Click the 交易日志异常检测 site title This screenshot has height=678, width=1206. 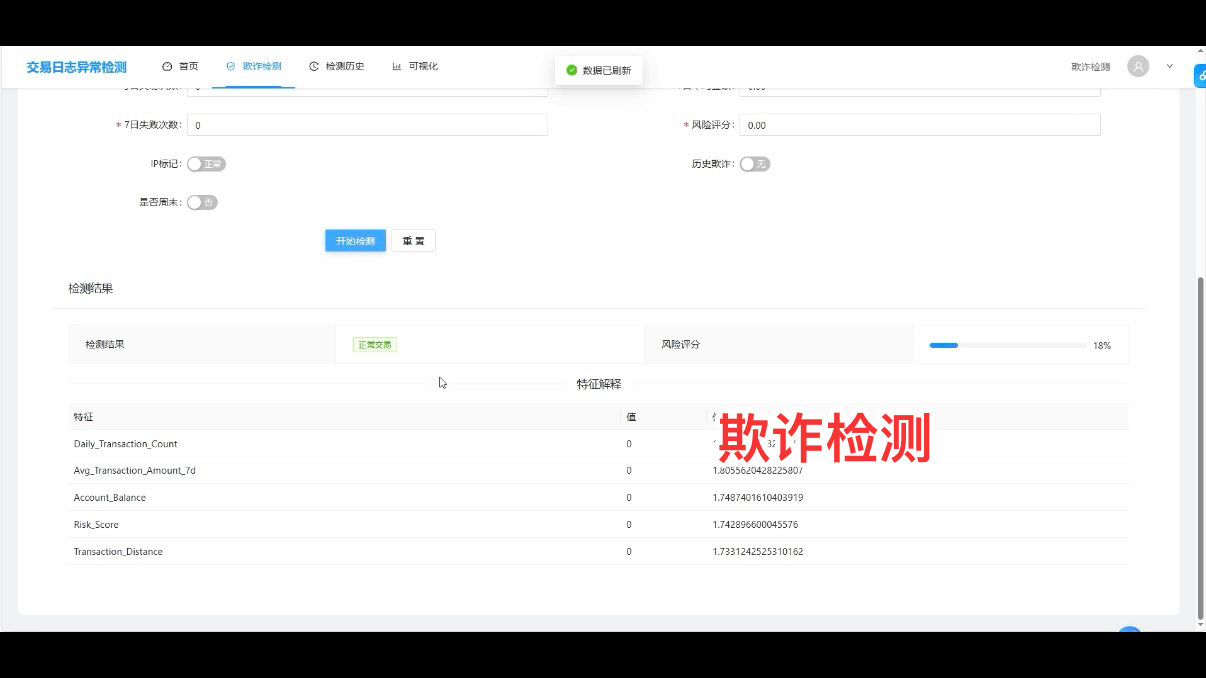[76, 67]
